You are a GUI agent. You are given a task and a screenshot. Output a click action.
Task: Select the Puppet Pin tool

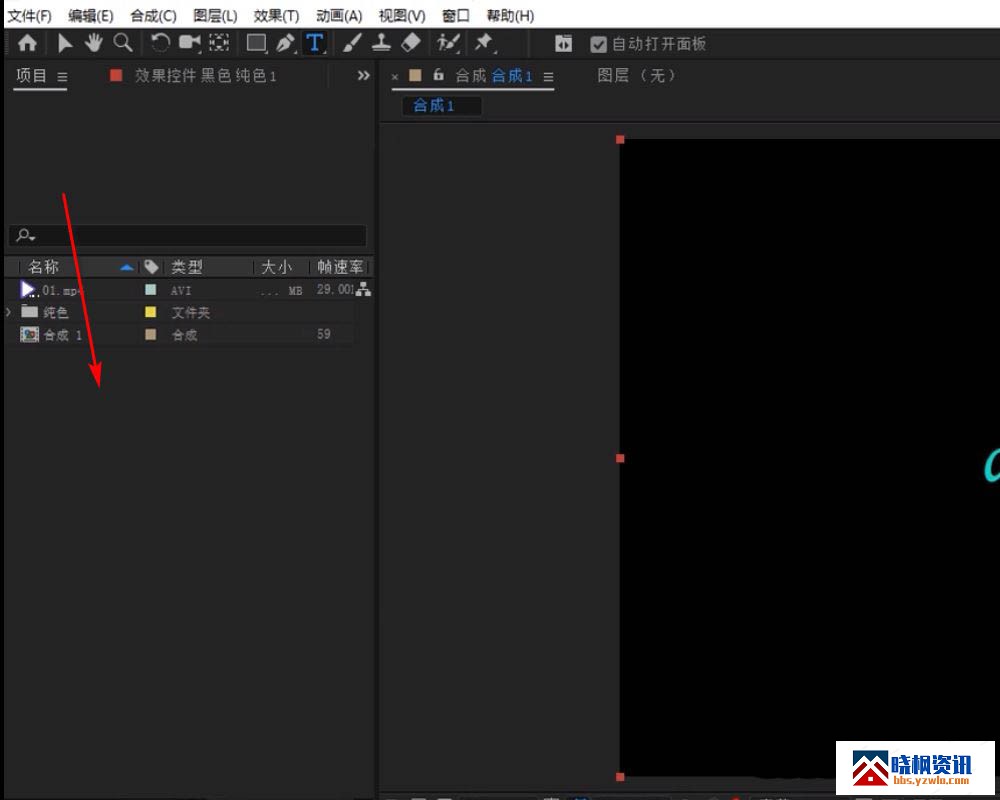coord(483,43)
